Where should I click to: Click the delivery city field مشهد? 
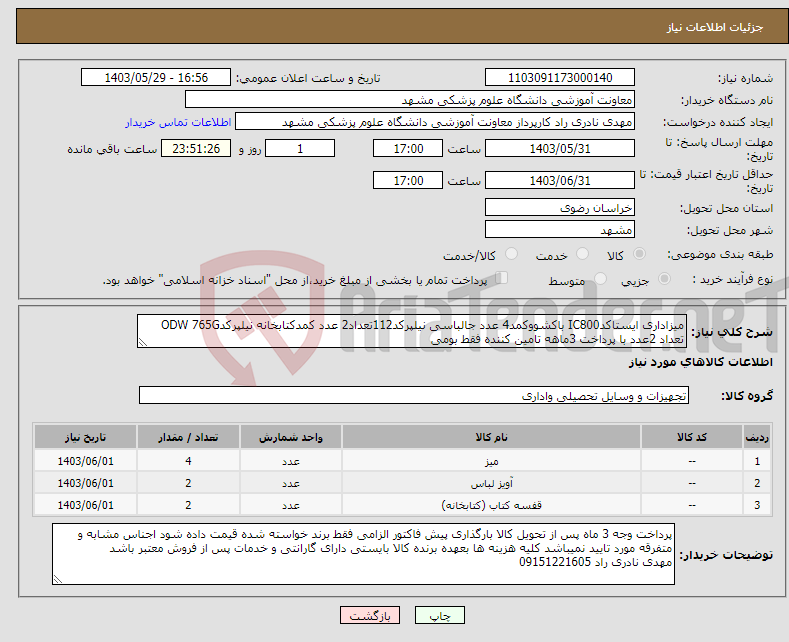(x=560, y=229)
